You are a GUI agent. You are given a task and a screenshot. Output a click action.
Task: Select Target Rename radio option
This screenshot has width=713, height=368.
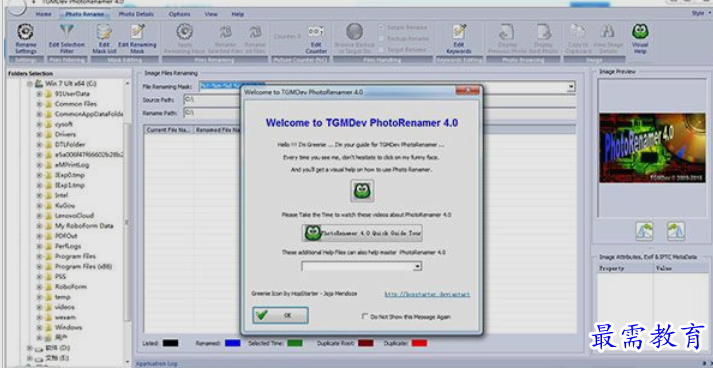(x=381, y=50)
